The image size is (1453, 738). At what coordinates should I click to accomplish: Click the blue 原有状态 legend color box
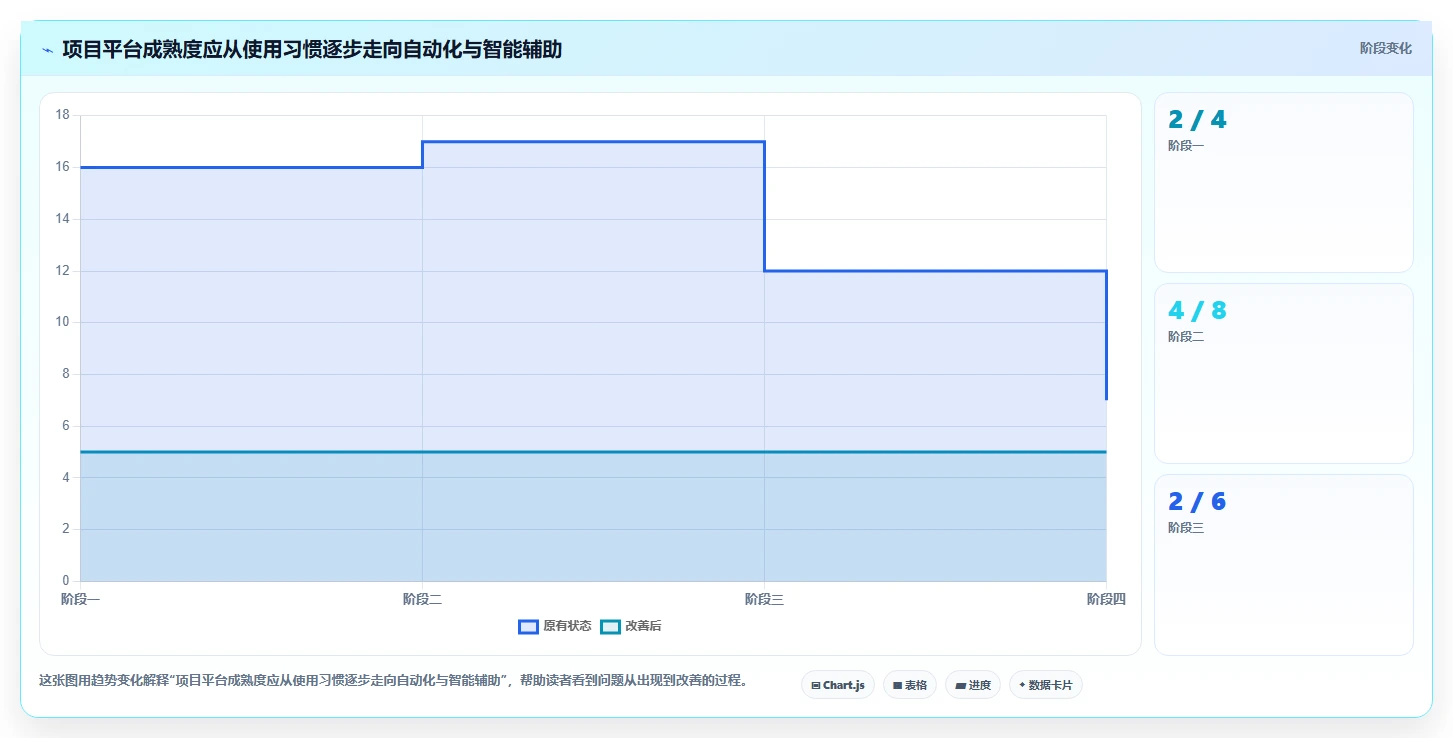[528, 627]
